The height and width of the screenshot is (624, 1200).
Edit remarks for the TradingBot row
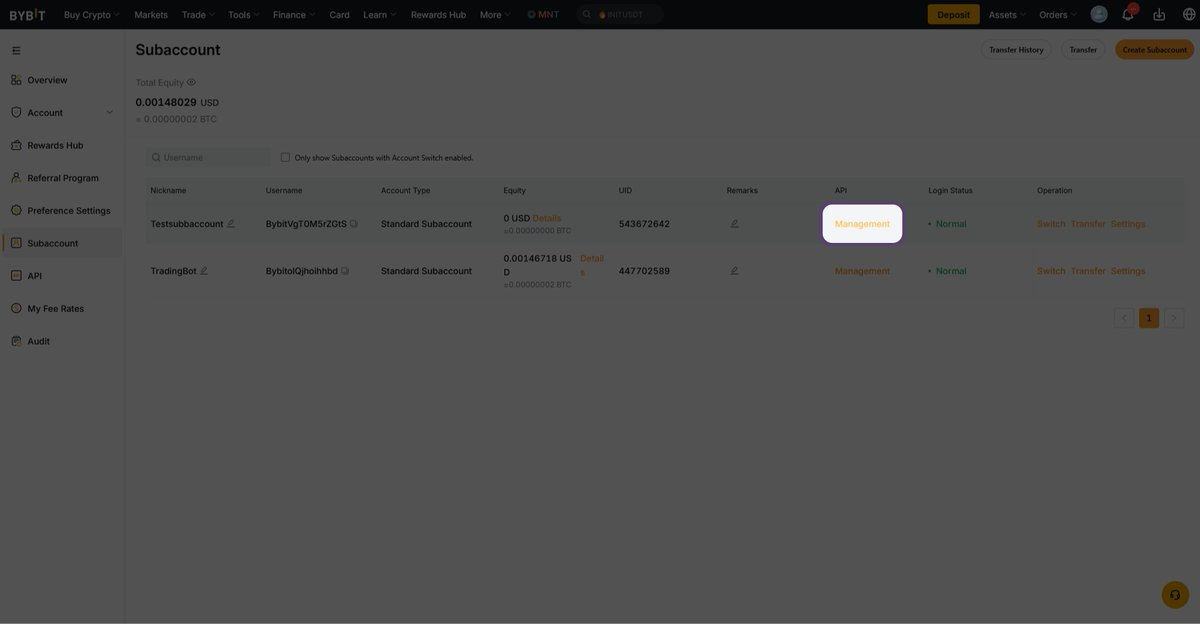click(x=734, y=271)
